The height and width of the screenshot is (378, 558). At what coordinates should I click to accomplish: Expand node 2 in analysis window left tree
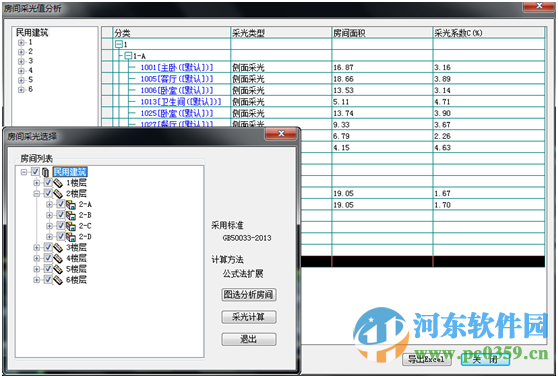click(x=21, y=52)
